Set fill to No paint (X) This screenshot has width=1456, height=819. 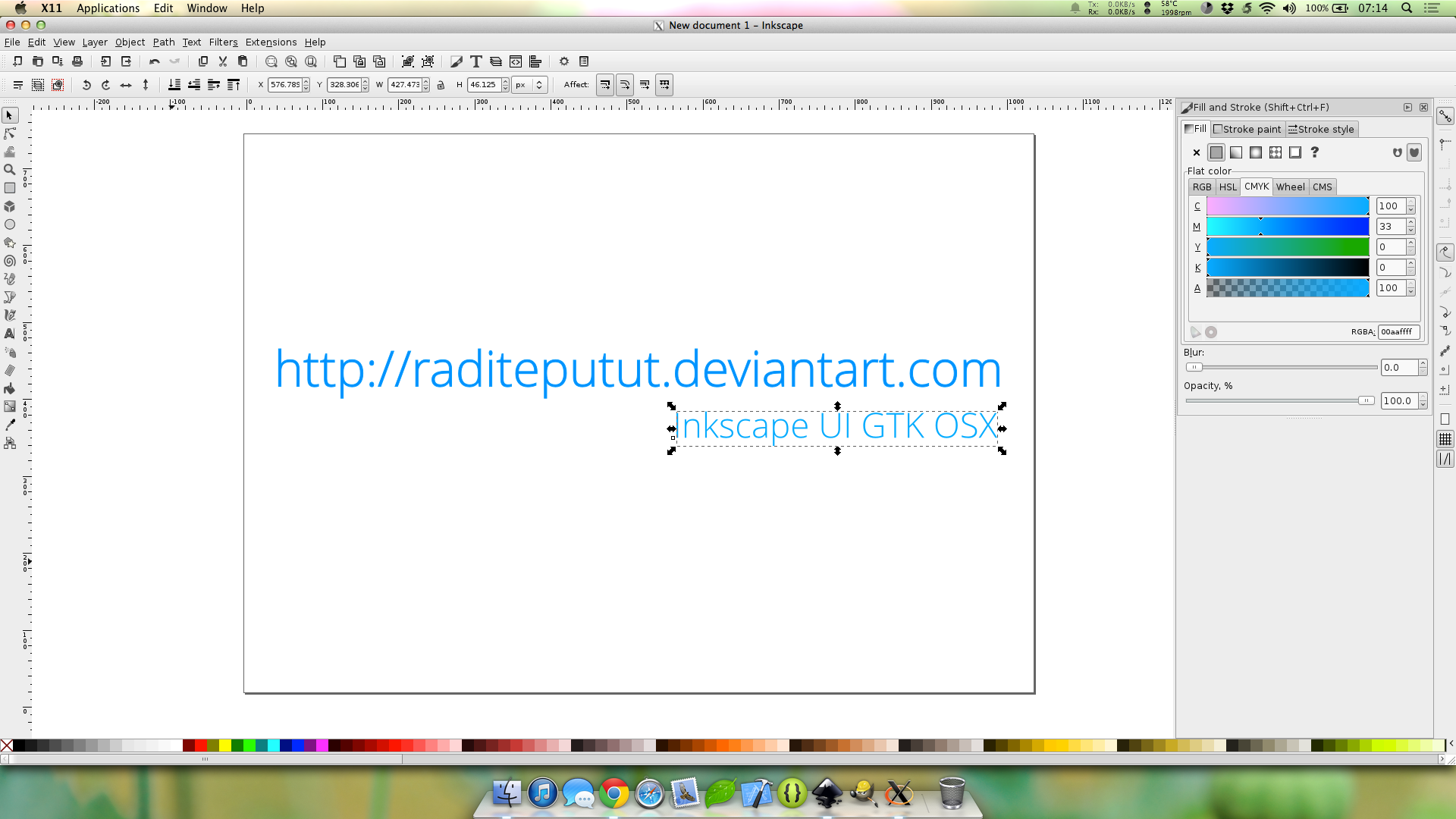pyautogui.click(x=1197, y=152)
